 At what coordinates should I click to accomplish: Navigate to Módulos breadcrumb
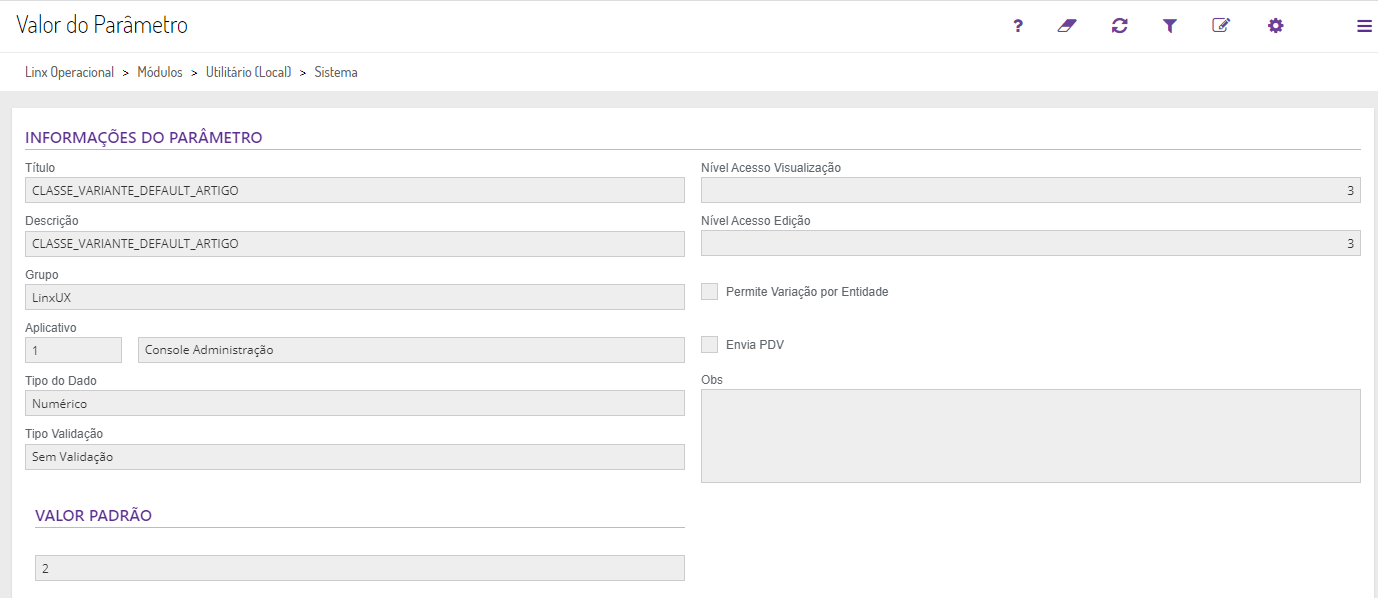pos(160,73)
